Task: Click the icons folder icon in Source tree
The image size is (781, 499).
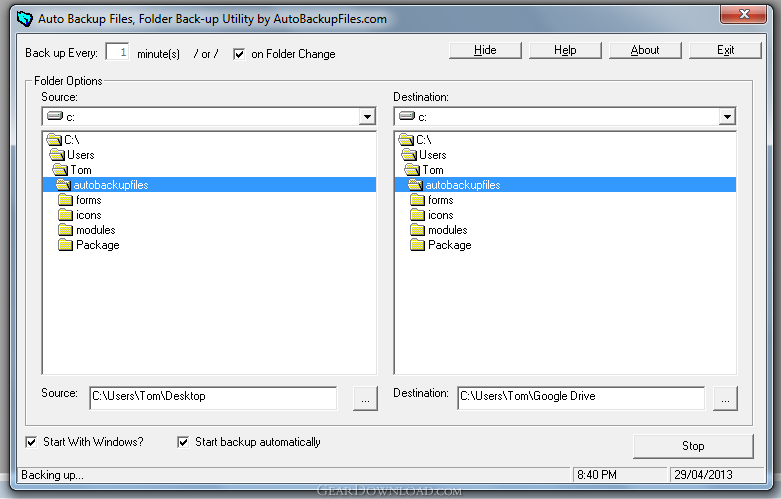Action: 65,215
